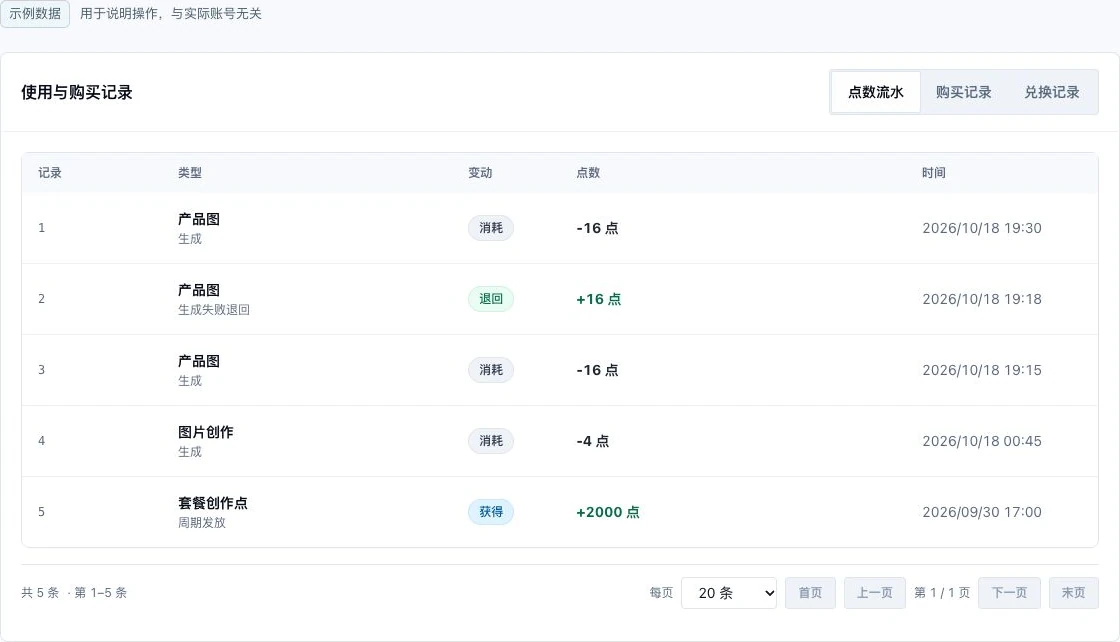Open the 20 条 per-page dropdown
The height and width of the screenshot is (642, 1120).
click(x=729, y=593)
